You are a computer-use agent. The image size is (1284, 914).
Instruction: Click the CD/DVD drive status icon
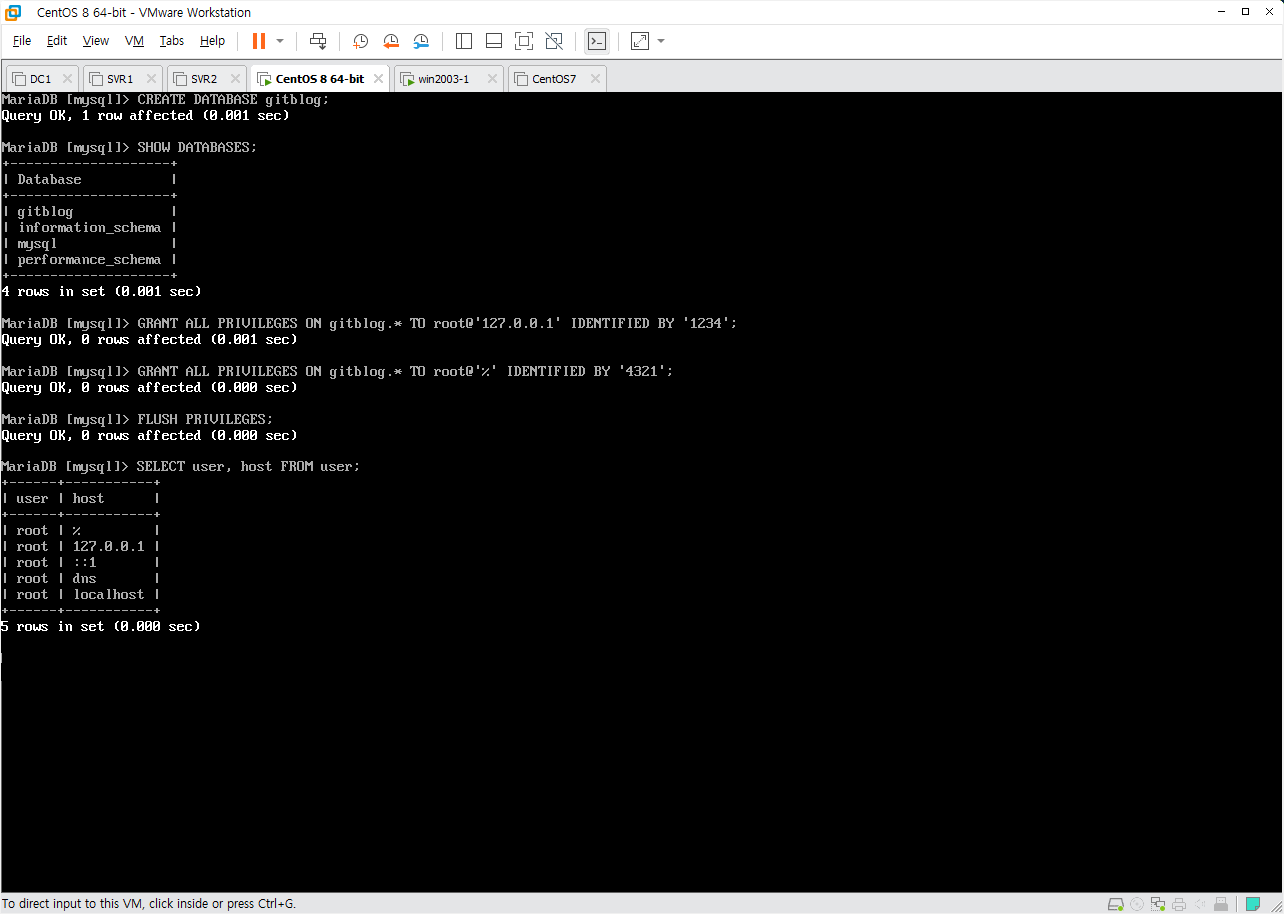1137,904
